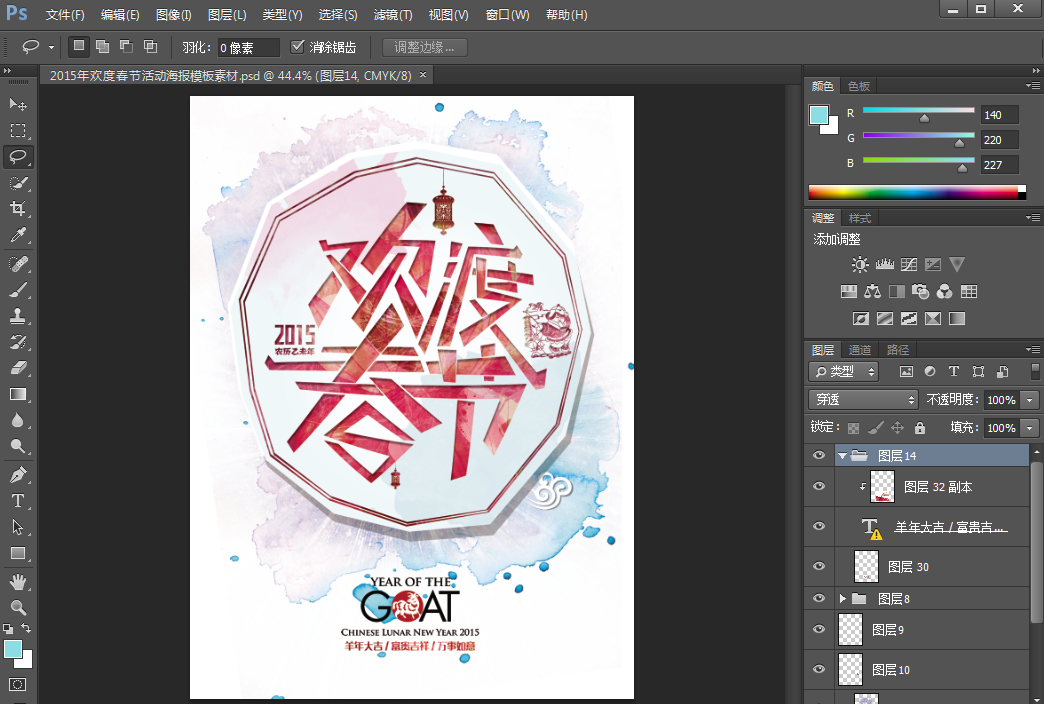Image resolution: width=1044 pixels, height=704 pixels.
Task: Close the open document tab
Action: point(422,75)
